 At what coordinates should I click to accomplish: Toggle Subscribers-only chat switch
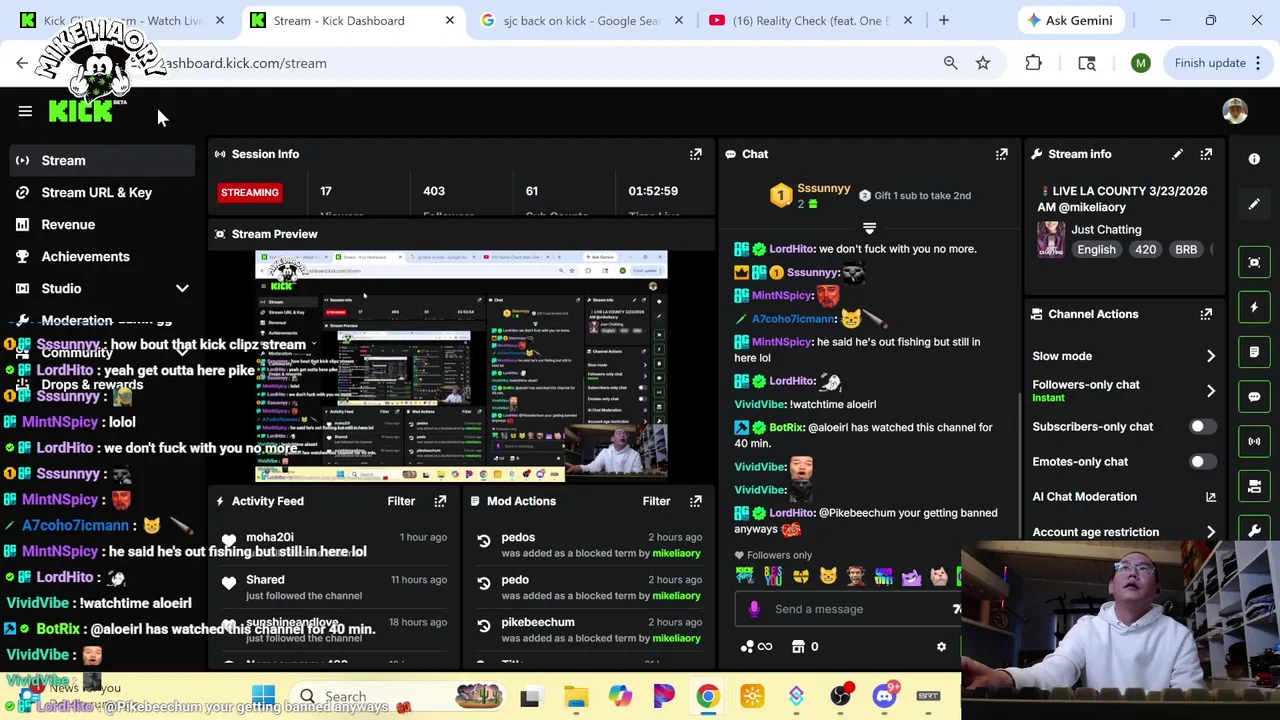1202,427
